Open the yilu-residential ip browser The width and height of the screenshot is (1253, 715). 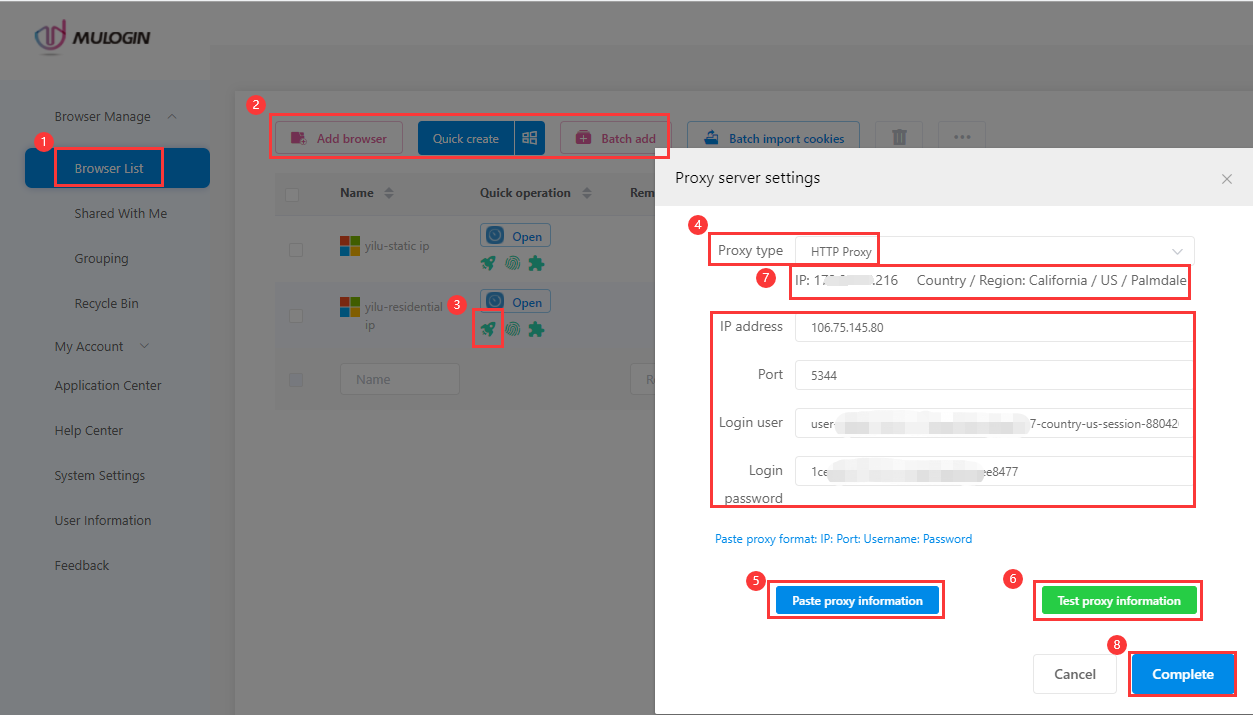pos(515,302)
